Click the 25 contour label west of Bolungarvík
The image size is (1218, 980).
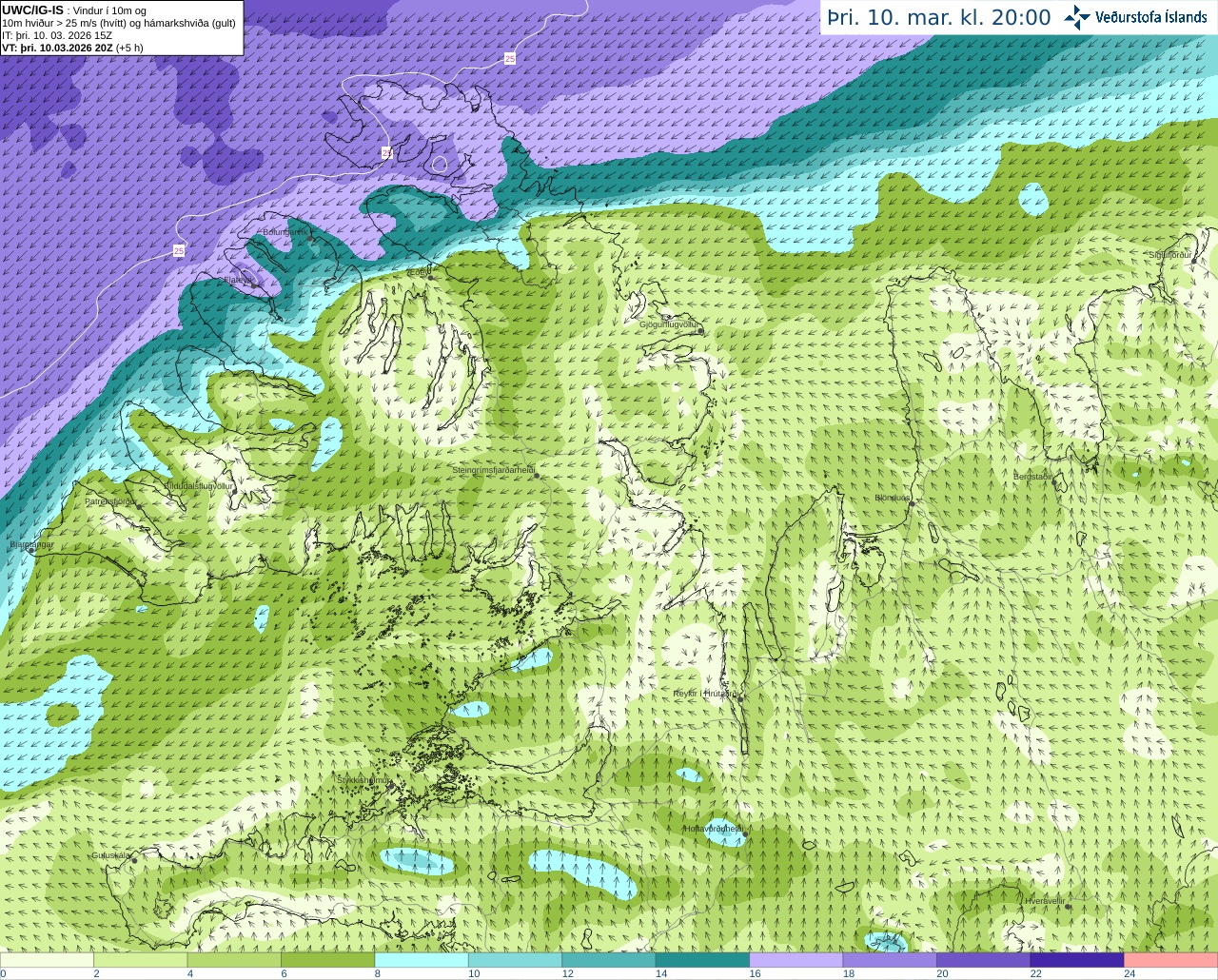pyautogui.click(x=179, y=251)
